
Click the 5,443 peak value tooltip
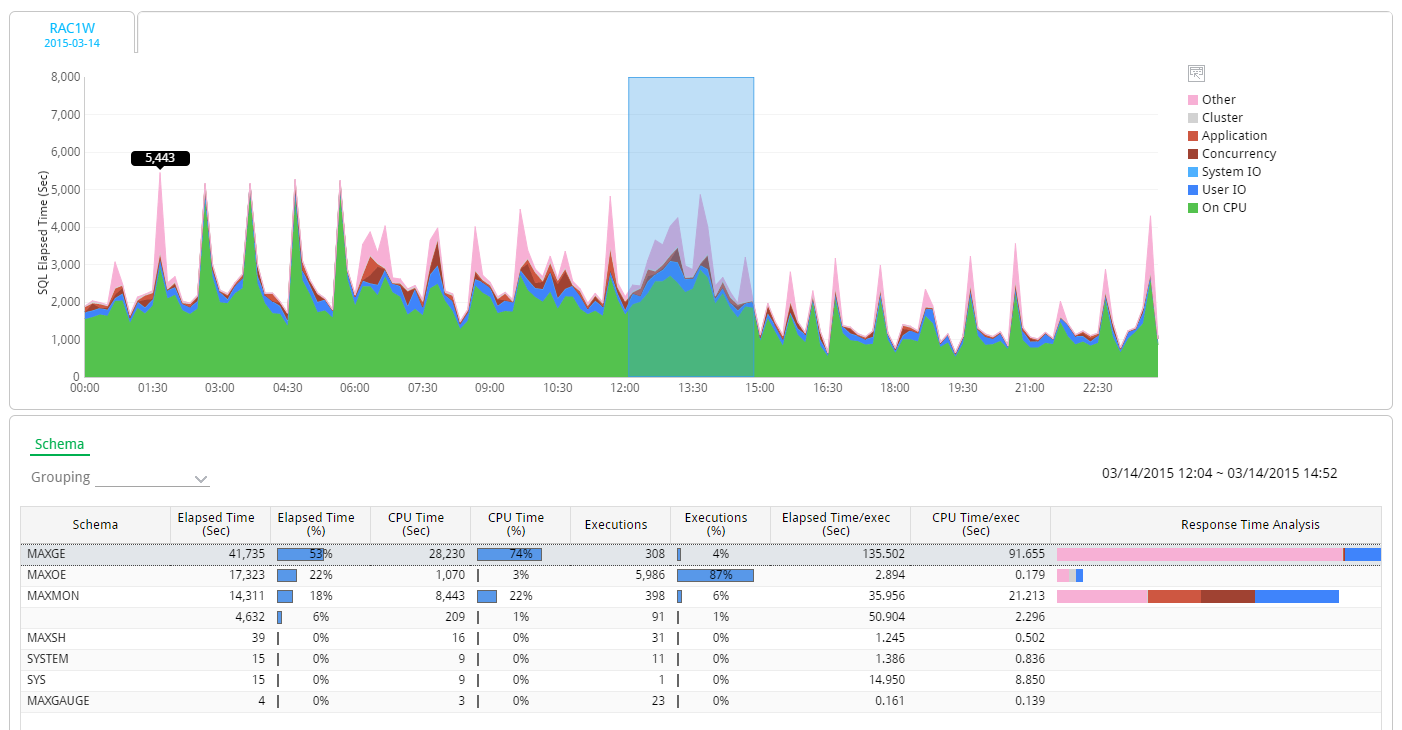(x=160, y=158)
